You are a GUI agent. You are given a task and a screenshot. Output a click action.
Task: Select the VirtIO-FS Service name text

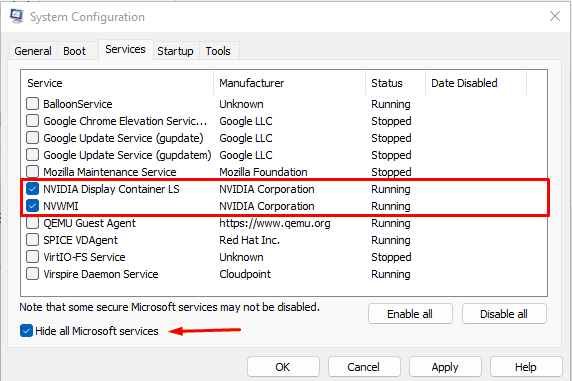pyautogui.click(x=84, y=257)
